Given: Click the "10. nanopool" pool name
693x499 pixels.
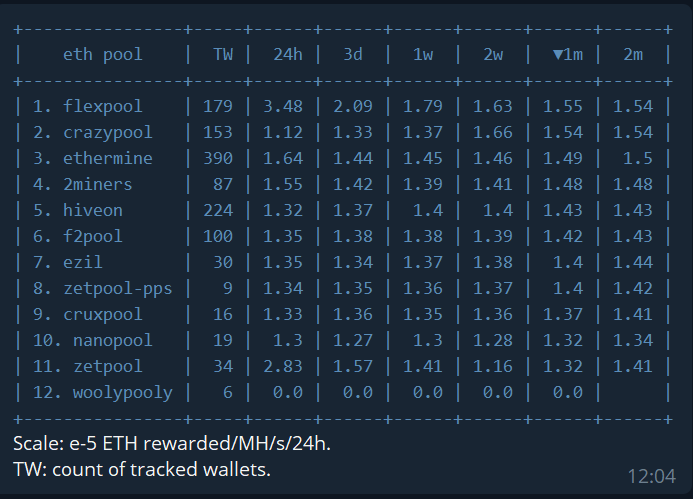Looking at the screenshot, I should 92,341.
